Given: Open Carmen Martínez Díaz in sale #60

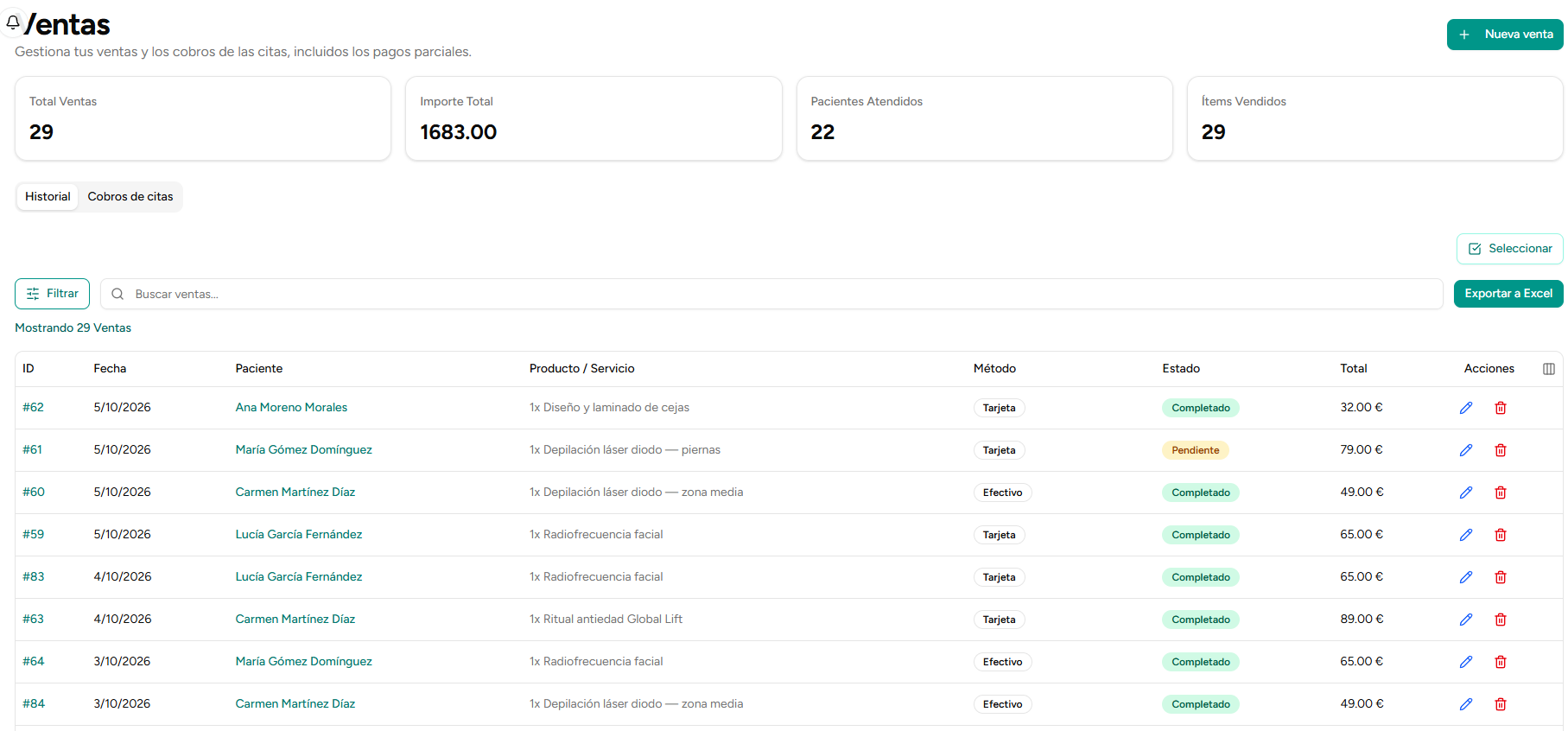Looking at the screenshot, I should coord(295,493).
